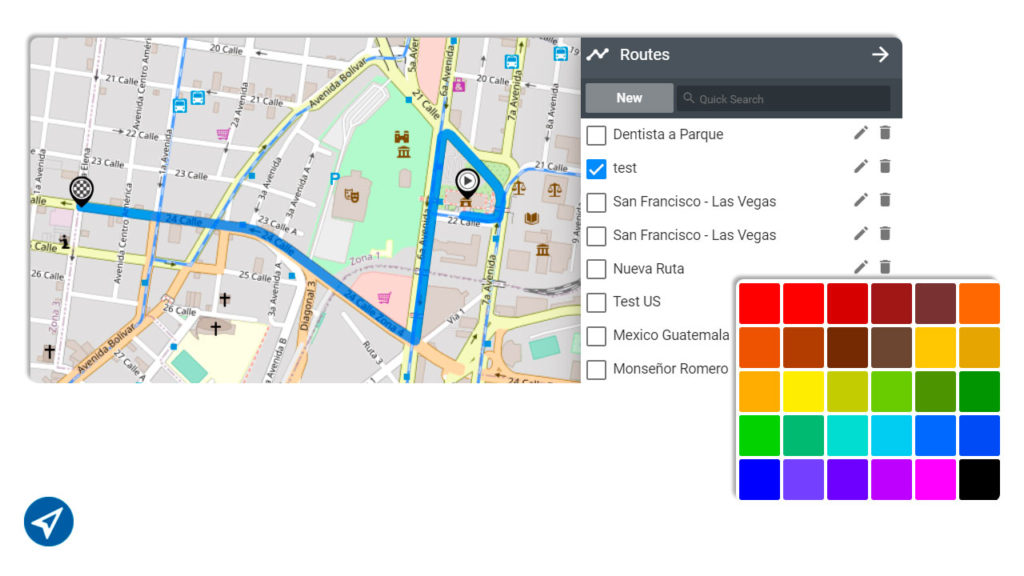
Task: Edit the Nueva Ruta route
Action: tap(861, 266)
